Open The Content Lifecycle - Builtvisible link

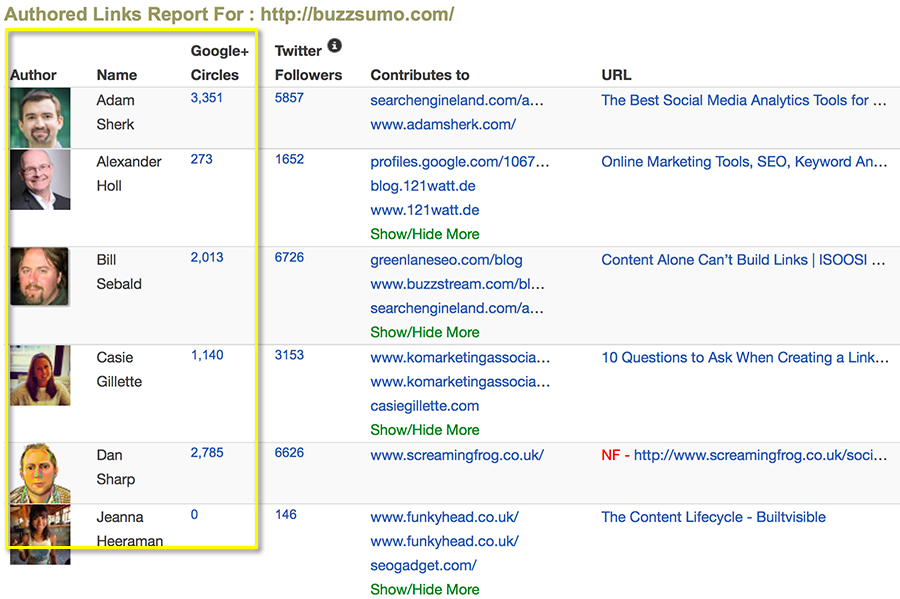point(713,517)
